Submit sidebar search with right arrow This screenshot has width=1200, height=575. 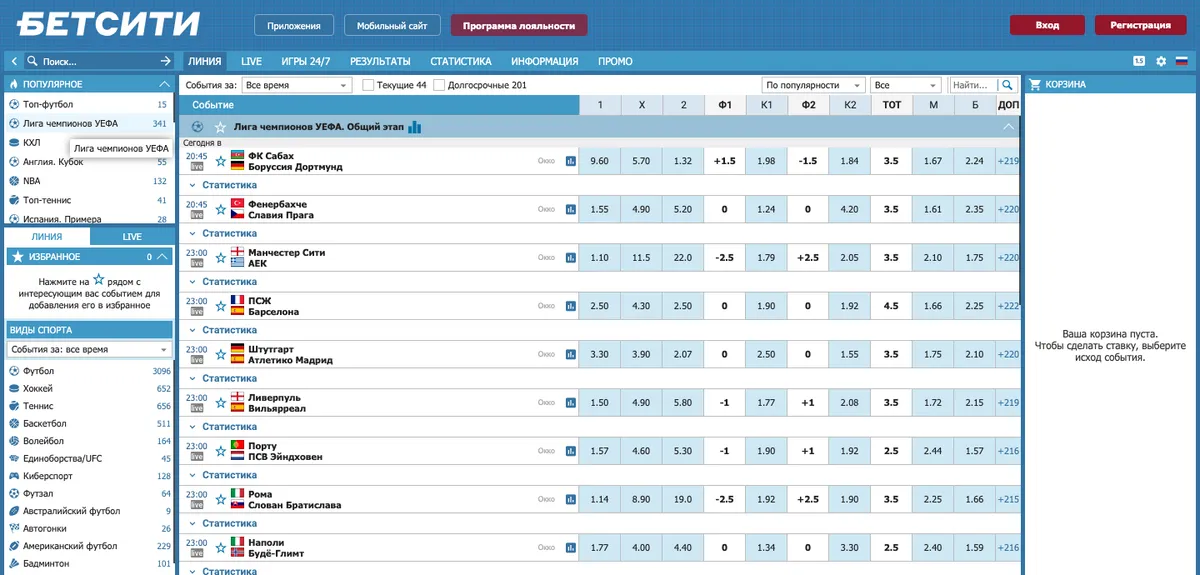pyautogui.click(x=166, y=61)
